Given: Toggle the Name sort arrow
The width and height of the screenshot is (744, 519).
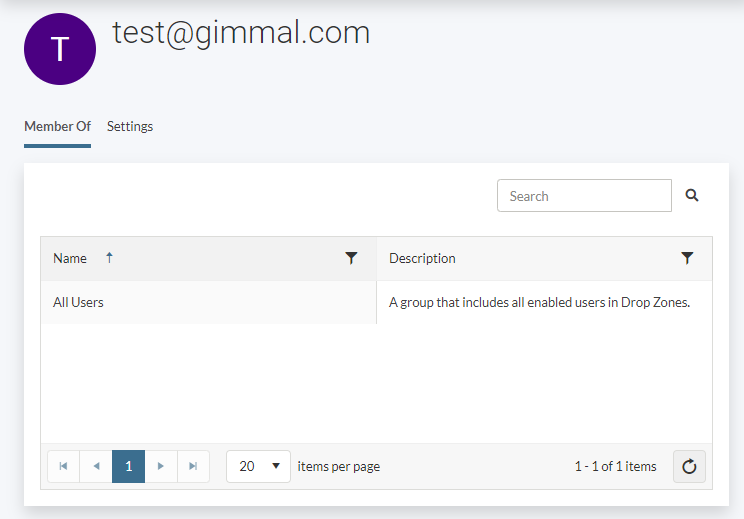Looking at the screenshot, I should (x=109, y=258).
